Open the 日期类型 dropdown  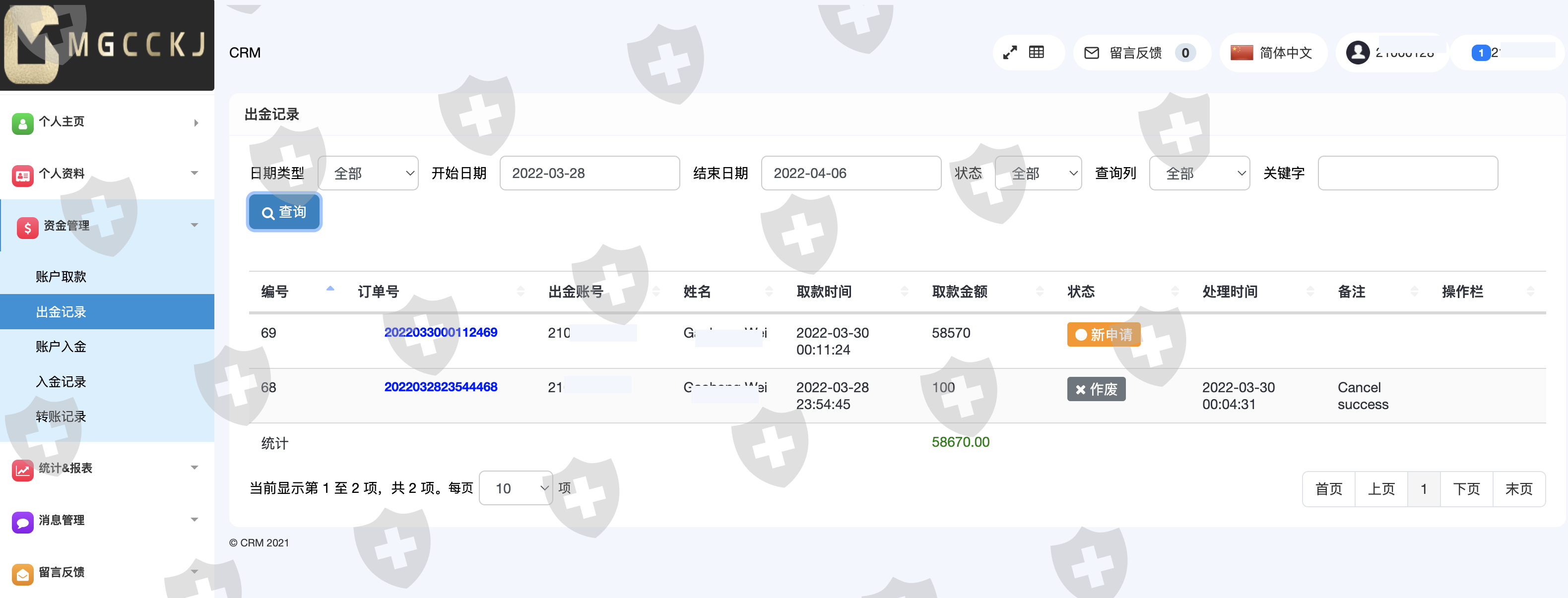tap(368, 174)
